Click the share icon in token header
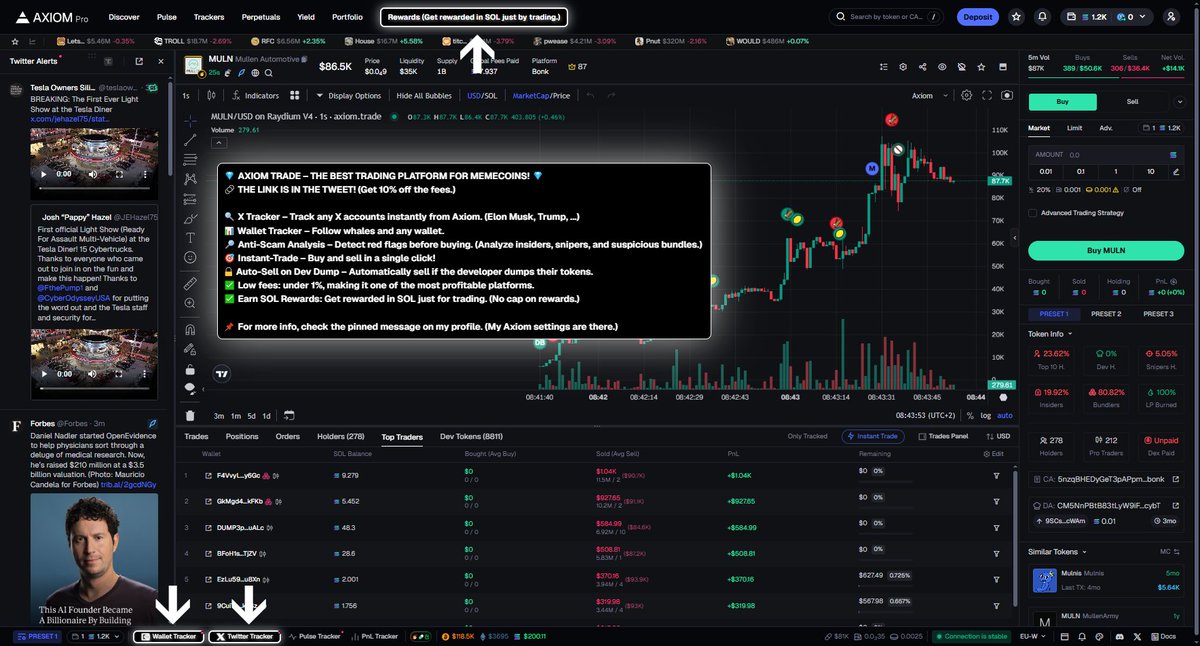Image resolution: width=1200 pixels, height=646 pixels. coord(922,67)
